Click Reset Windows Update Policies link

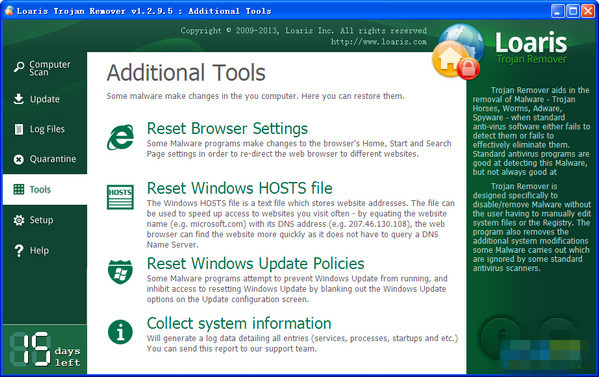pos(256,264)
